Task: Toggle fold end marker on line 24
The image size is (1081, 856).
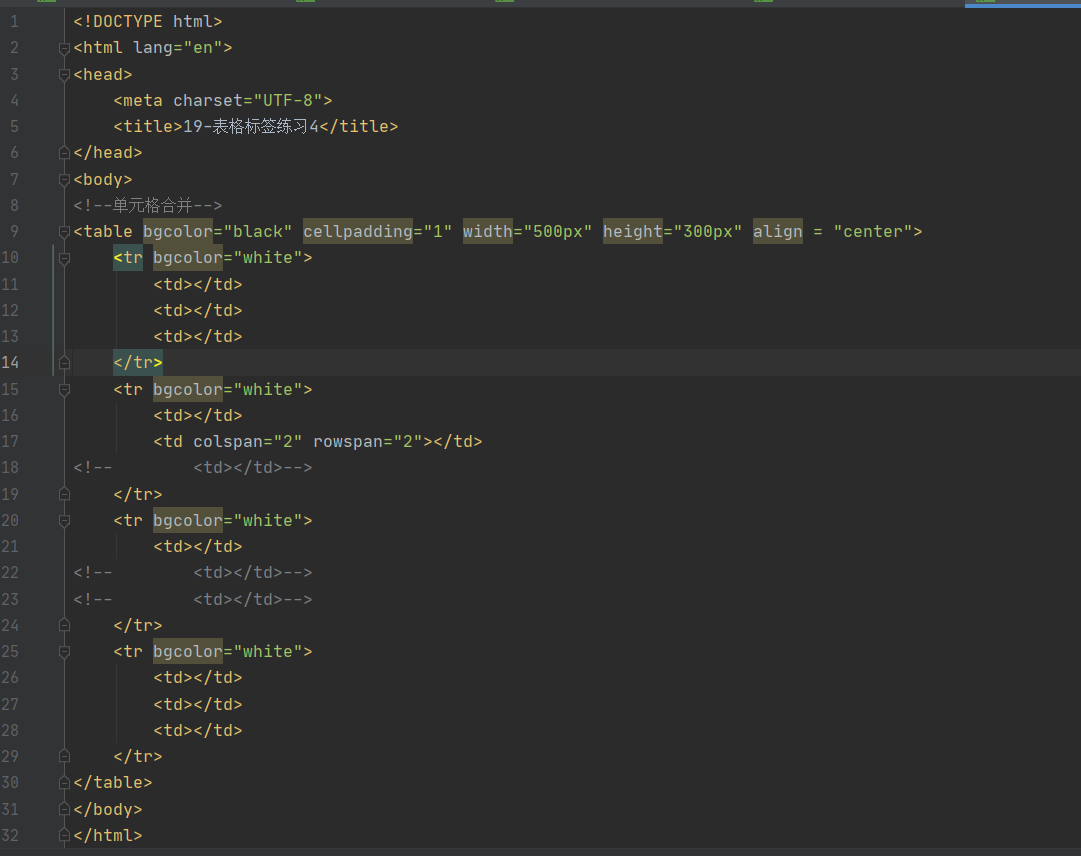Action: (x=64, y=625)
